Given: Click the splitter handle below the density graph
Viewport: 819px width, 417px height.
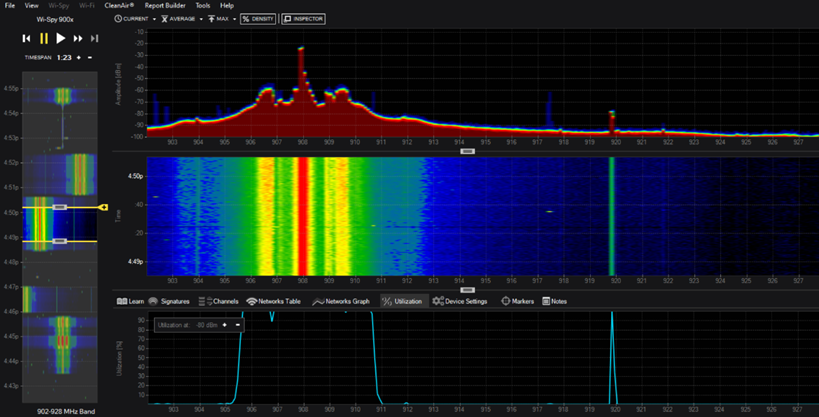Looking at the screenshot, I should (467, 152).
